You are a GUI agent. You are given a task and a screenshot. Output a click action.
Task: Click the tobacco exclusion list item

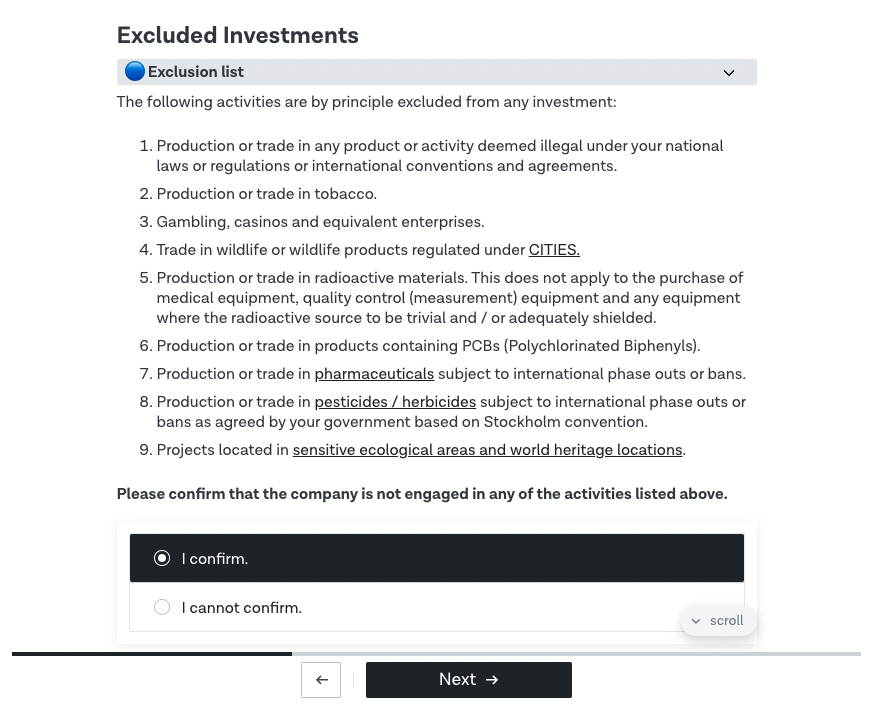[266, 194]
